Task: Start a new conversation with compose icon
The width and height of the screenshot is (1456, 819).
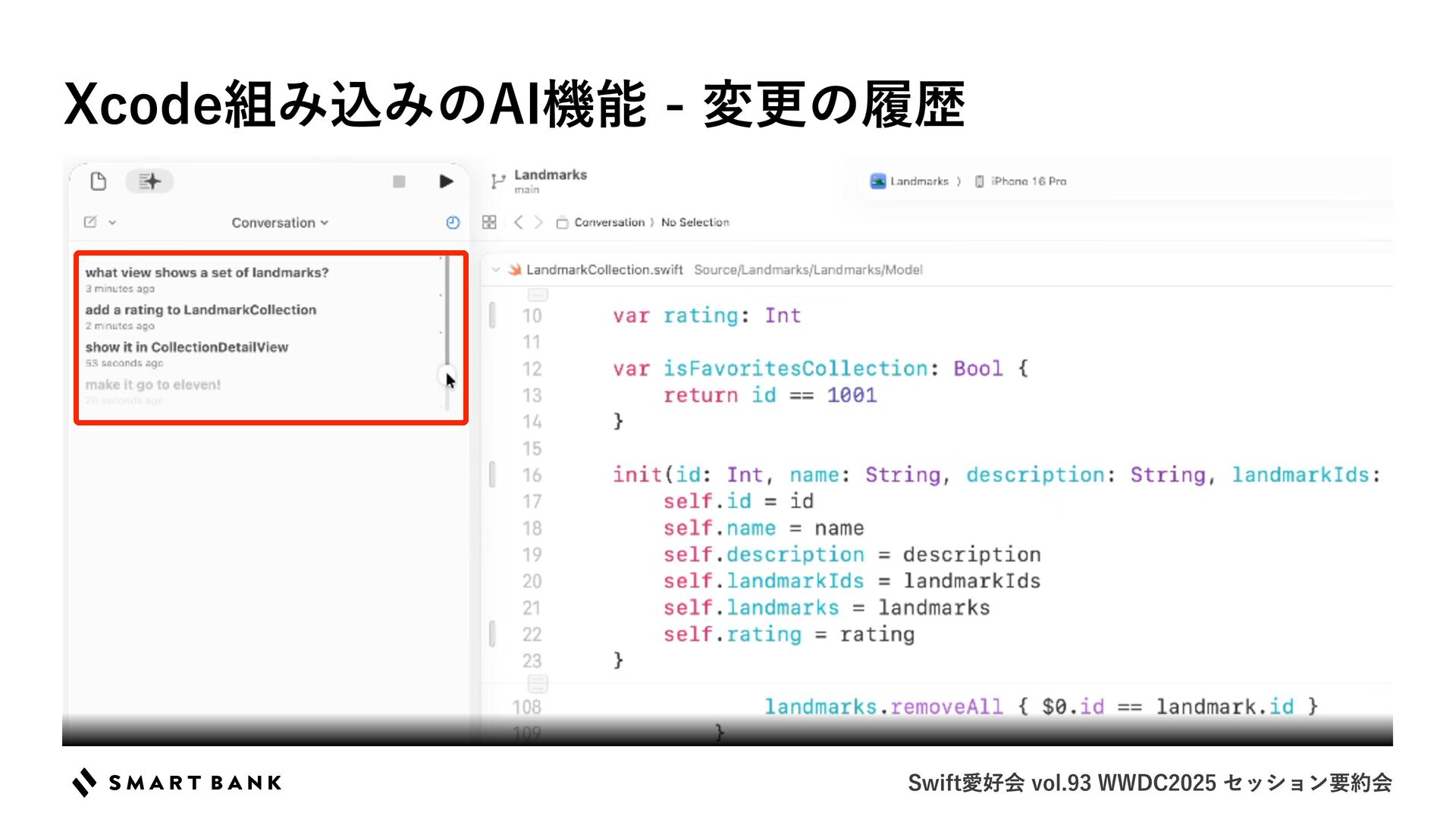Action: [x=90, y=222]
